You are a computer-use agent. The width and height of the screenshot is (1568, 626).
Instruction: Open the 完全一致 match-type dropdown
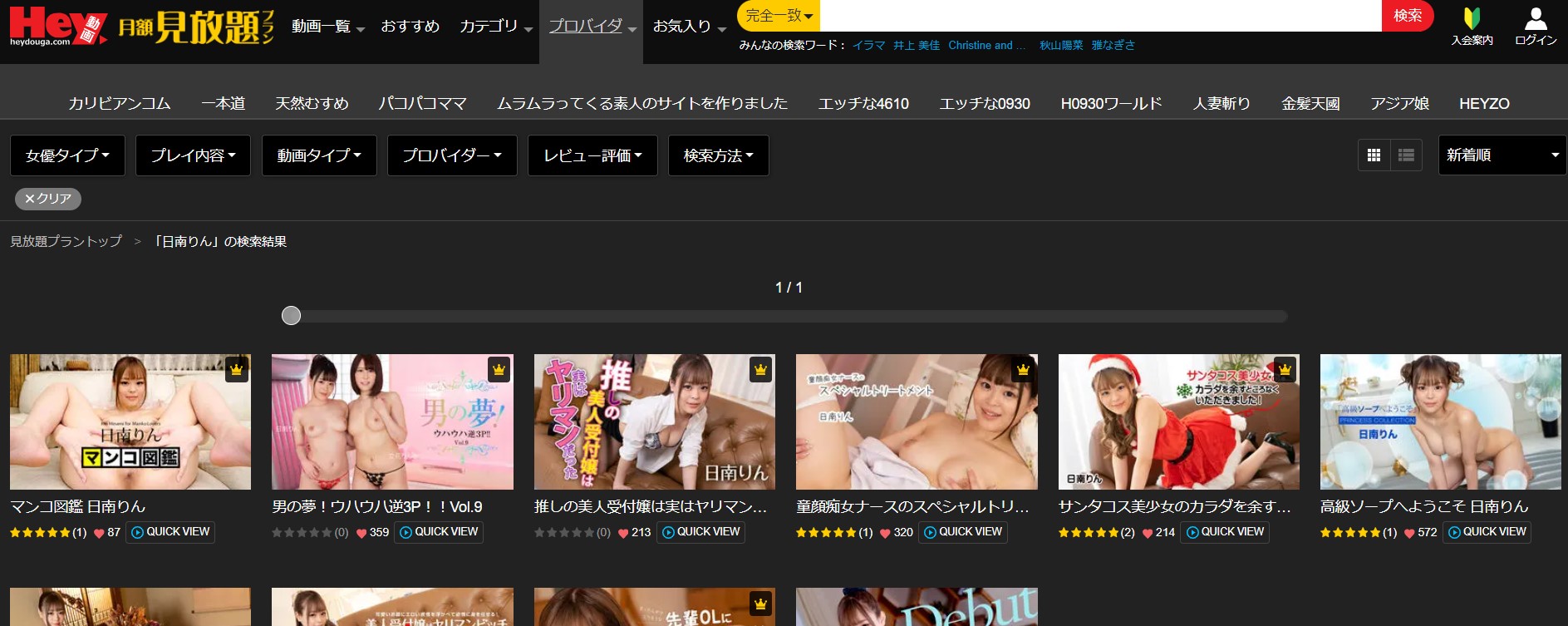(779, 16)
